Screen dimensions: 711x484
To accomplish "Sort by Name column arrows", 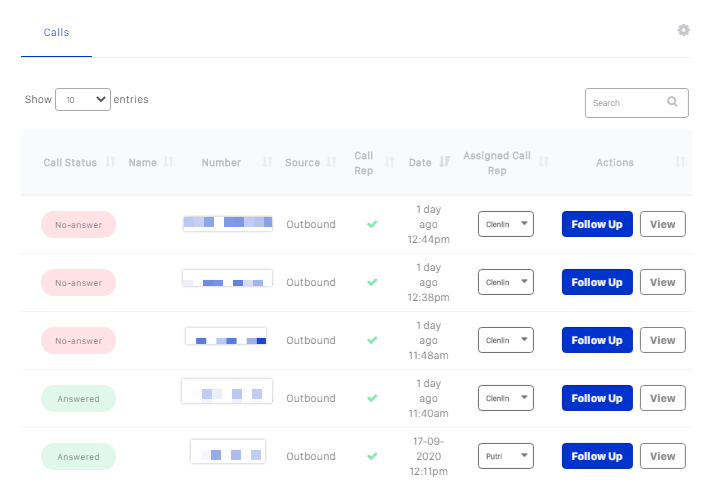I will pos(169,162).
